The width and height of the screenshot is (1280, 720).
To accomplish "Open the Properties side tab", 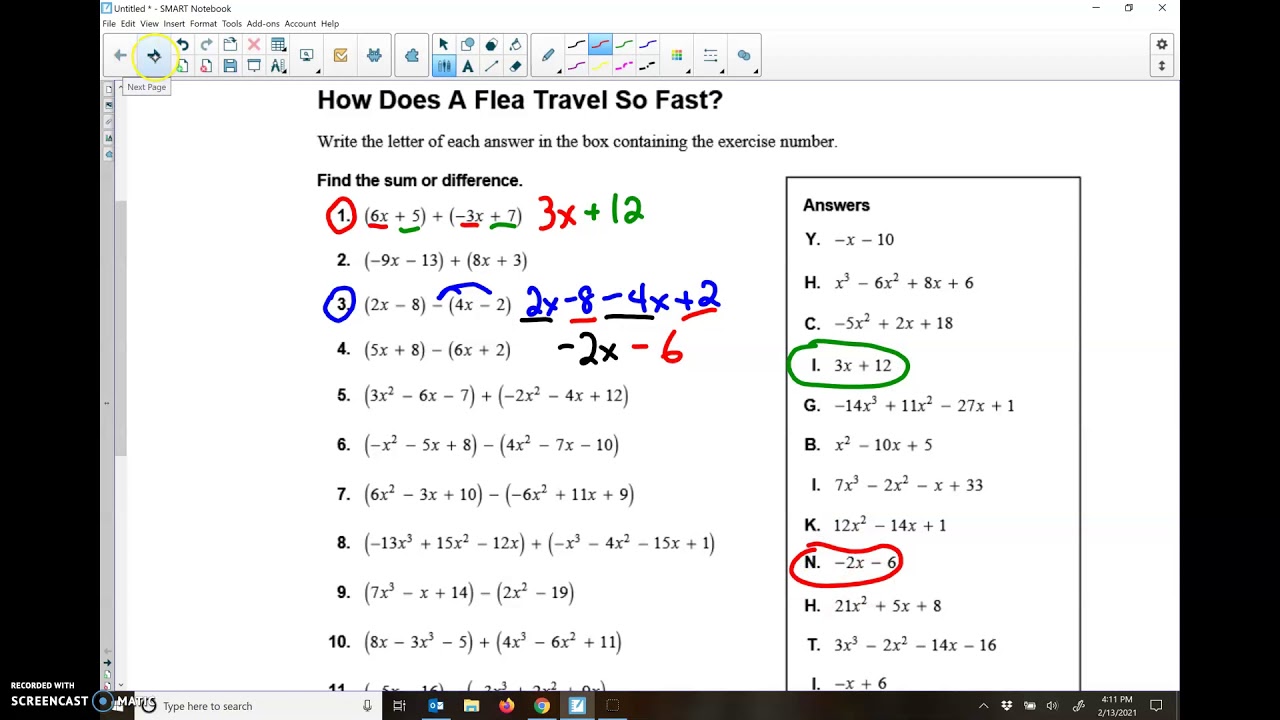I will (109, 138).
